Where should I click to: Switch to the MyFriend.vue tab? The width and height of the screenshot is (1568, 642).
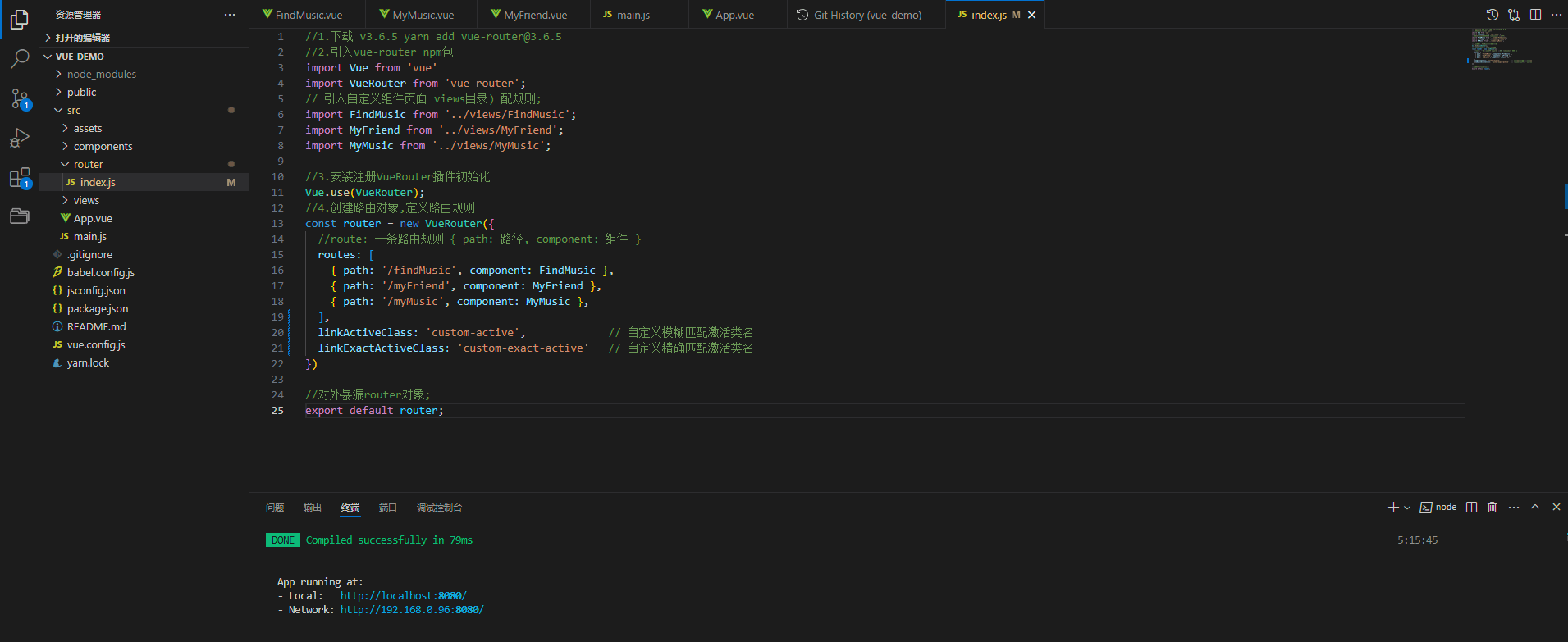pyautogui.click(x=535, y=15)
